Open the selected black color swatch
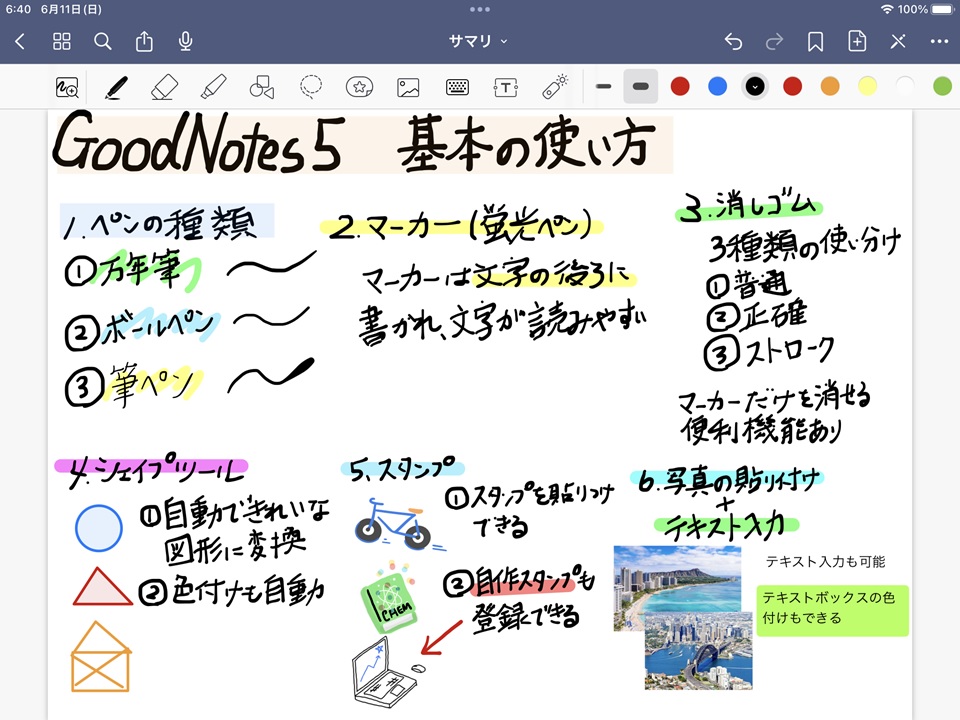This screenshot has width=960, height=720. pos(755,86)
